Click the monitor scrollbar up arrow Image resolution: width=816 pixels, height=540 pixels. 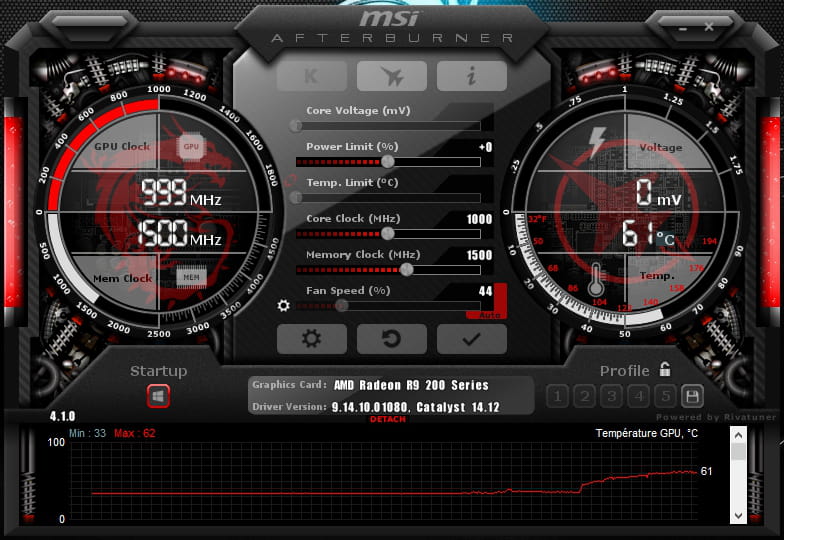pyautogui.click(x=738, y=435)
